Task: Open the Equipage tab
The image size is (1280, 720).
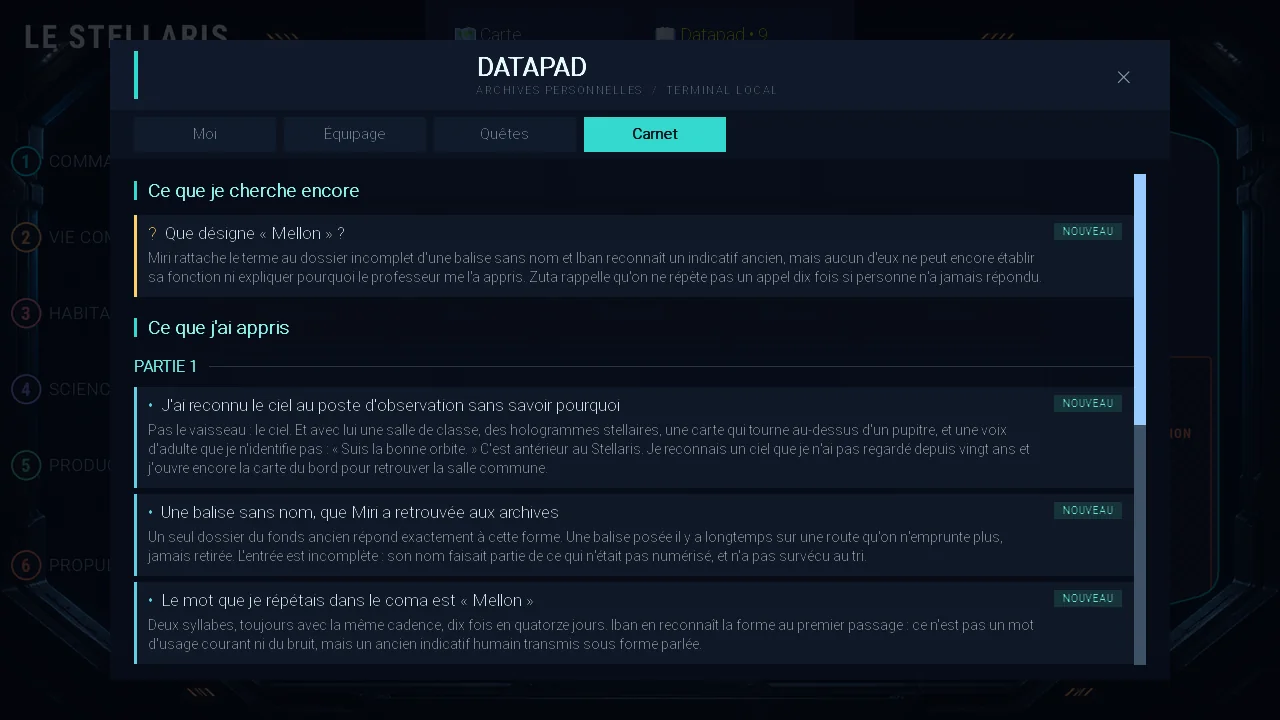Action: 355,134
